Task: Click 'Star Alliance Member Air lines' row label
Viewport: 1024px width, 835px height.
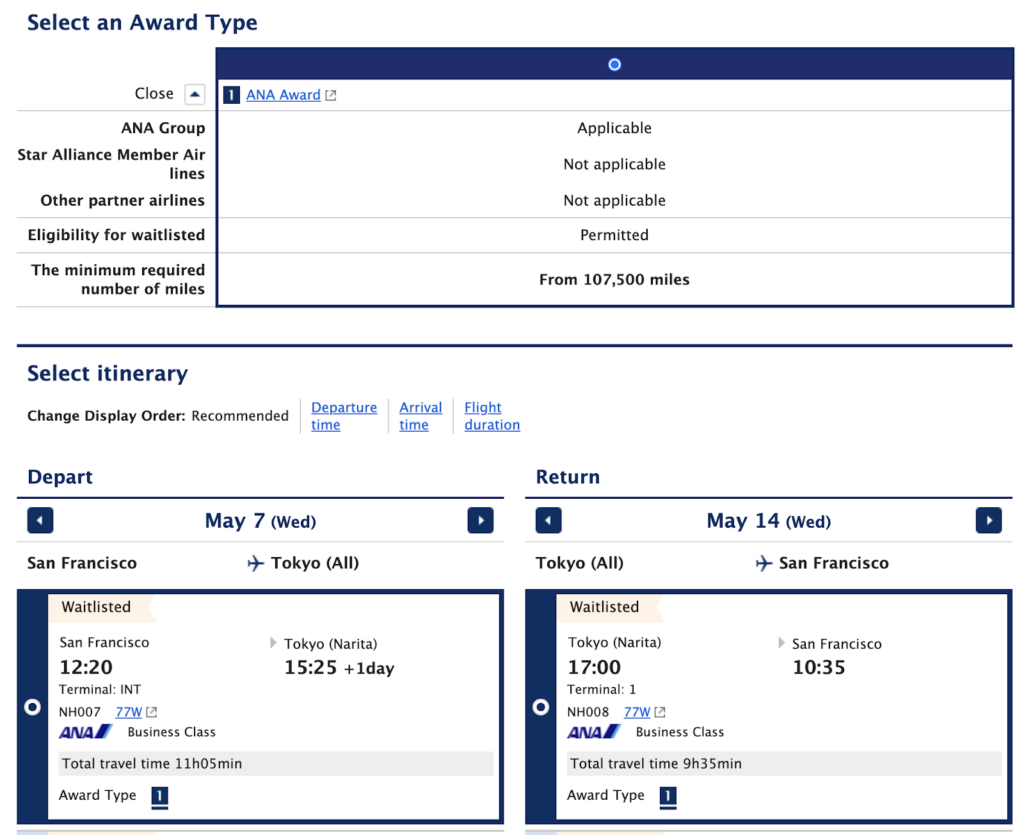Action: coord(111,164)
